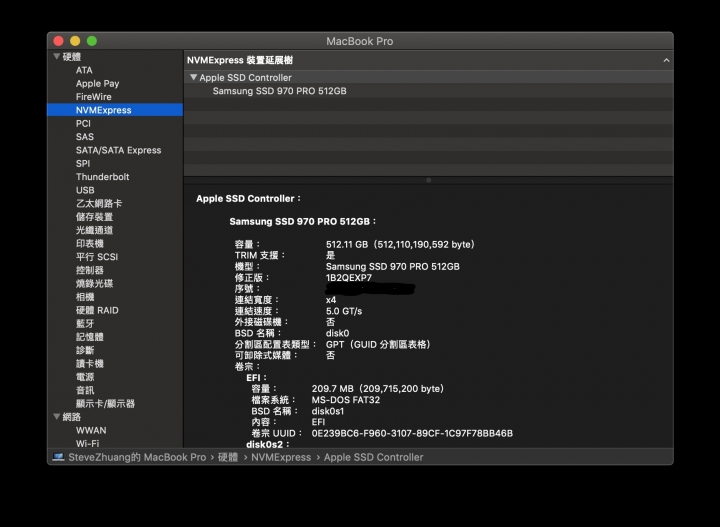Select 電源 power in the sidebar
This screenshot has width=720, height=527.
coord(85,376)
